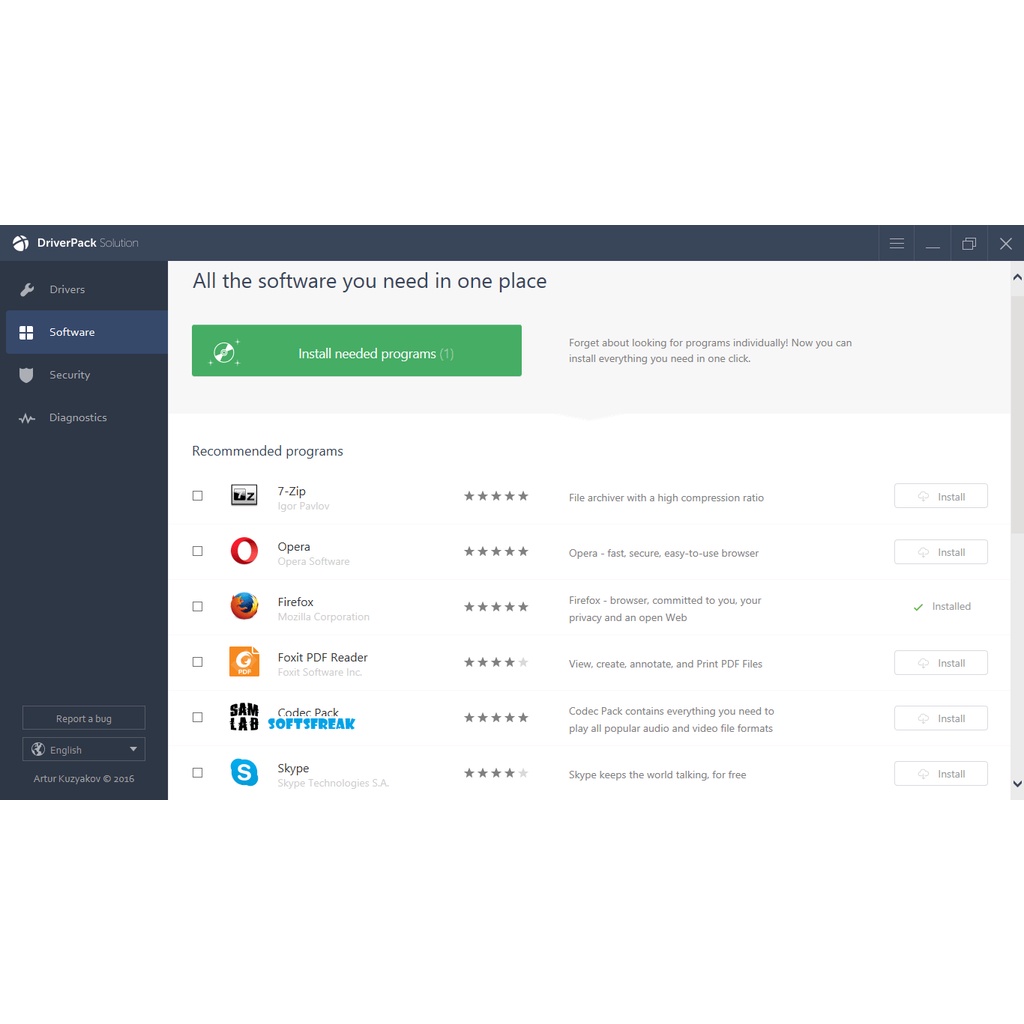The width and height of the screenshot is (1024, 1024).
Task: Select the Foxit PDF Reader checkbox
Action: tap(197, 662)
